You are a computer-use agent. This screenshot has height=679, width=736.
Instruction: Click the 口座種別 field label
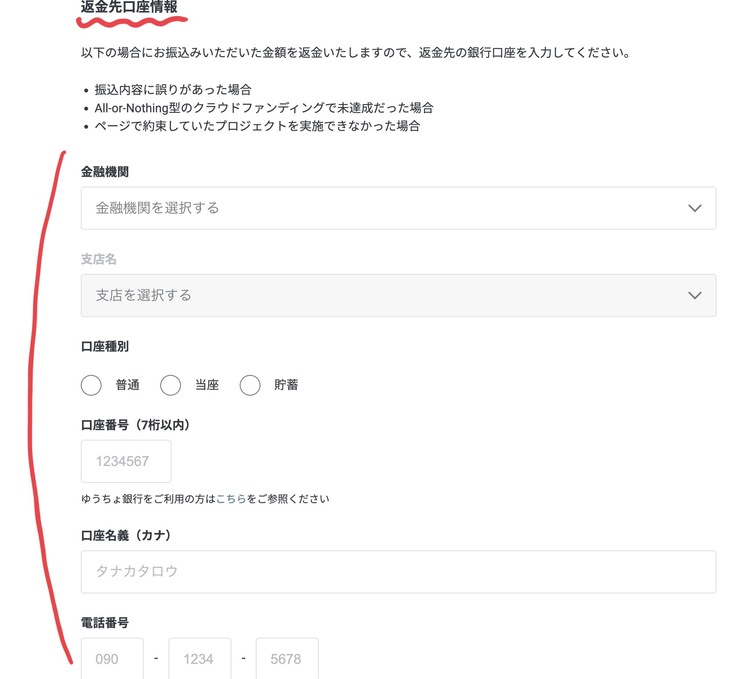point(104,346)
